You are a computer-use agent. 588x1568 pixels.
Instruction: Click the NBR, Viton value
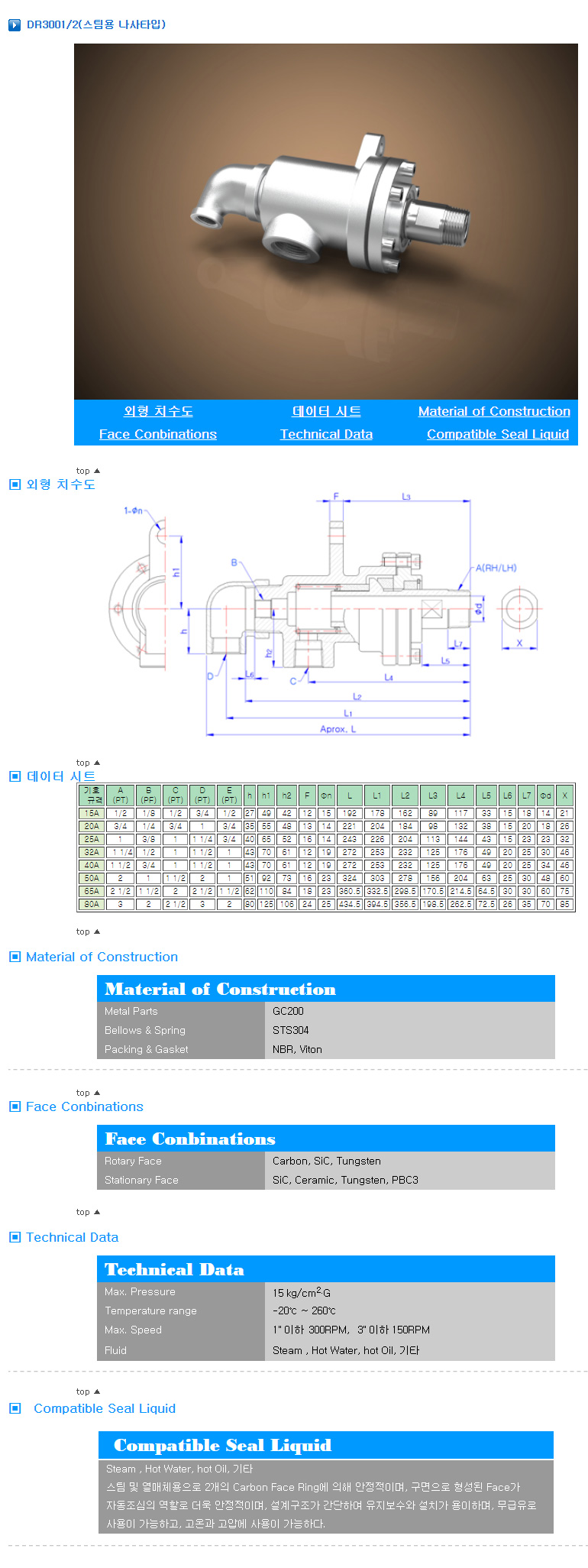[x=297, y=1049]
